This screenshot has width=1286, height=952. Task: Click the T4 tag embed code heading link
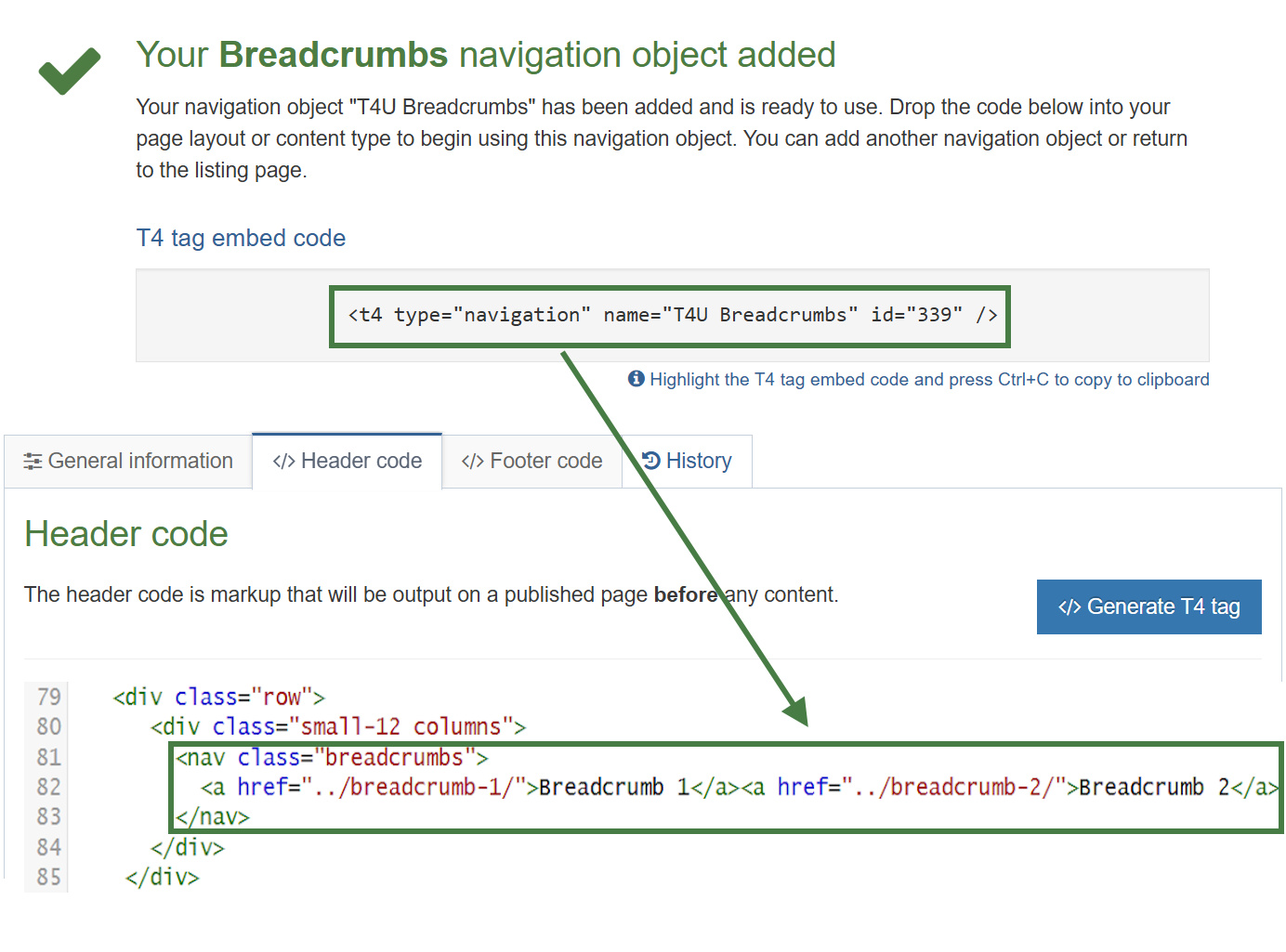pos(241,238)
